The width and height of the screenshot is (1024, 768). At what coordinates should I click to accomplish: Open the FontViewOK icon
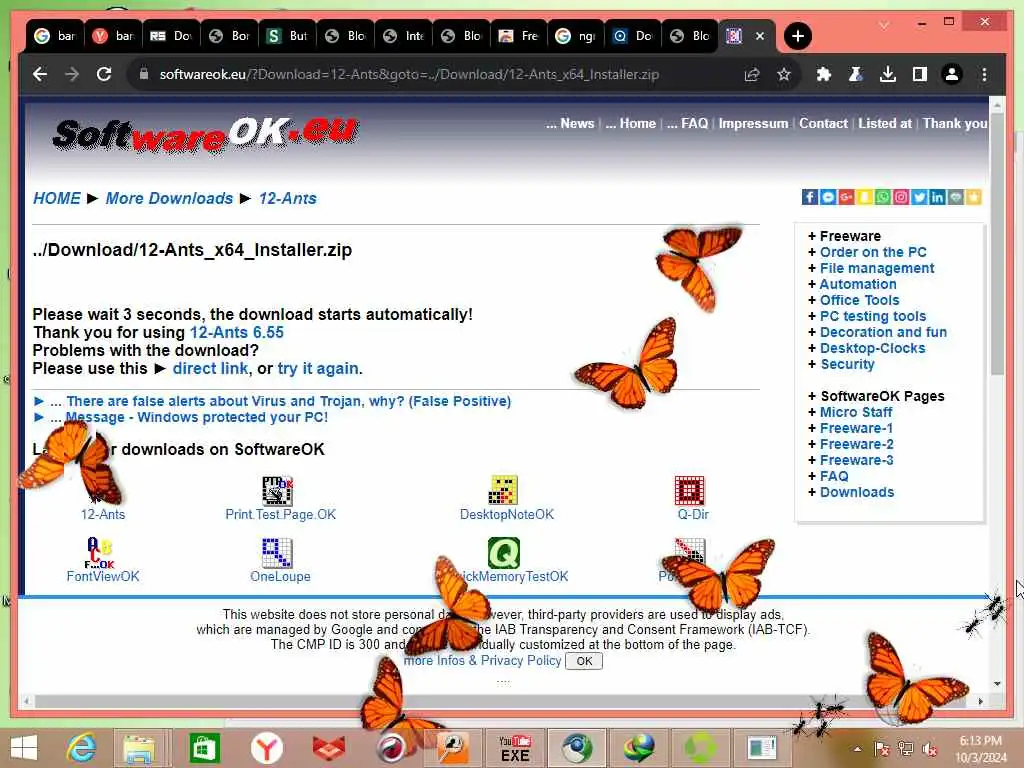point(100,553)
